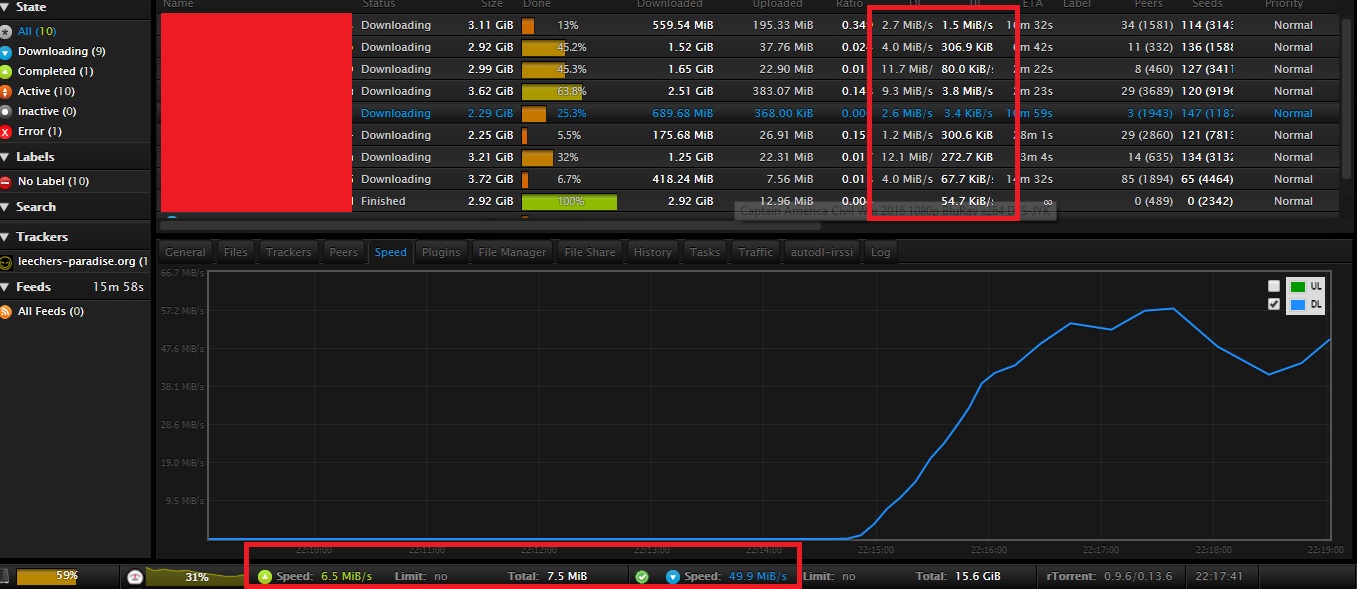The width and height of the screenshot is (1357, 589).
Task: Open the Trackers details tab
Action: point(289,252)
